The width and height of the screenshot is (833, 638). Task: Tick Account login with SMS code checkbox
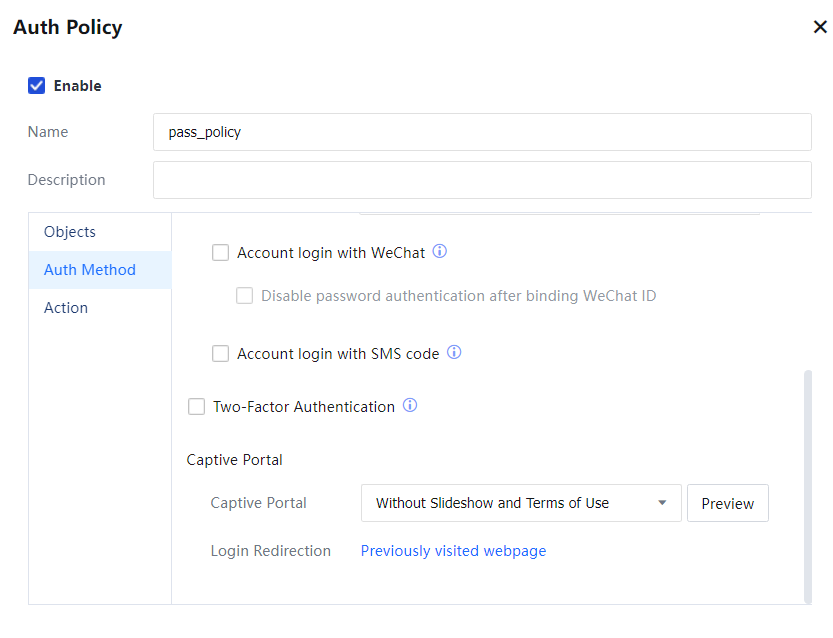point(221,353)
